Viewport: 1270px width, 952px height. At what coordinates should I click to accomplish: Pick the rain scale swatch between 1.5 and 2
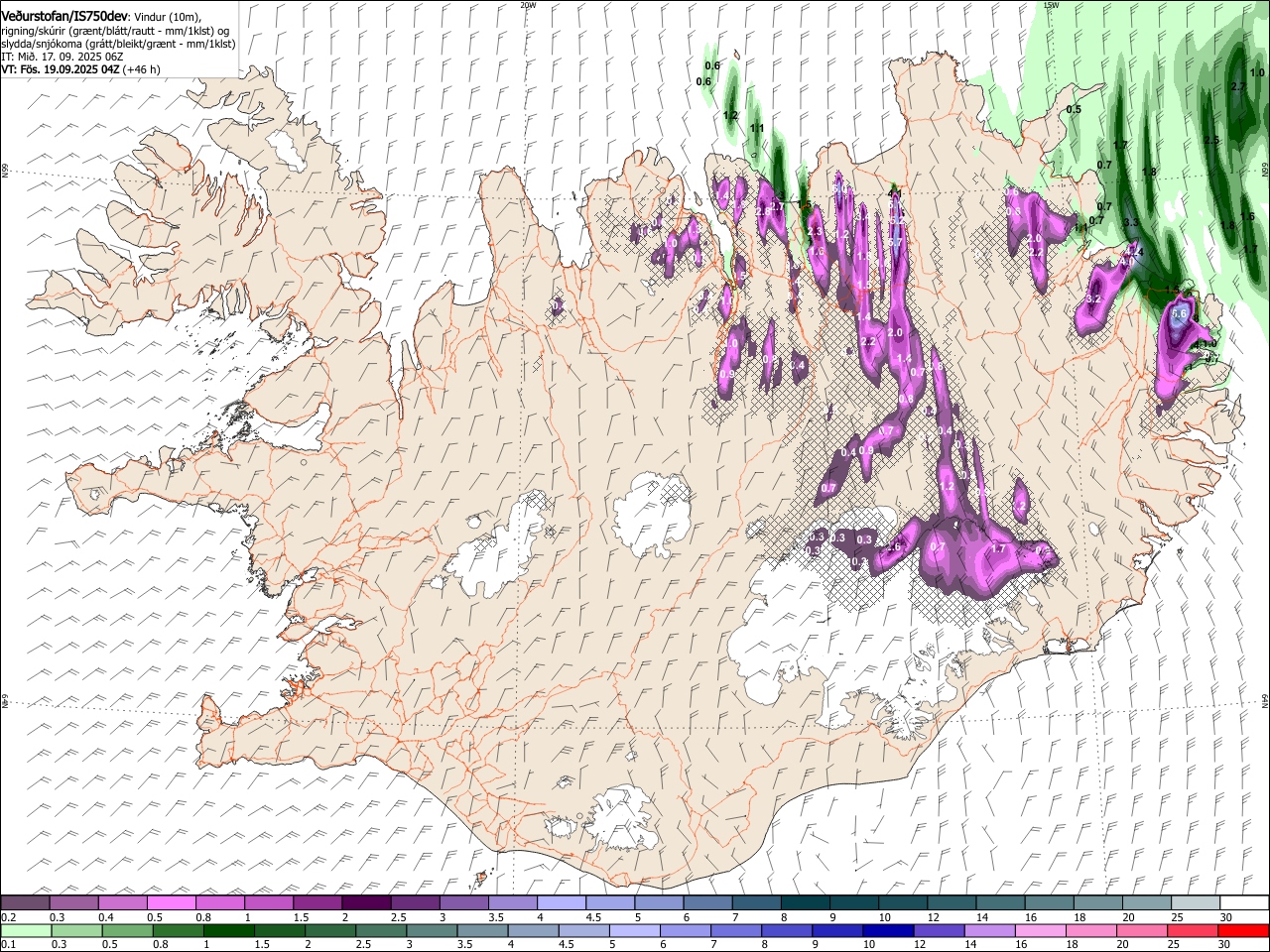pyautogui.click(x=280, y=930)
